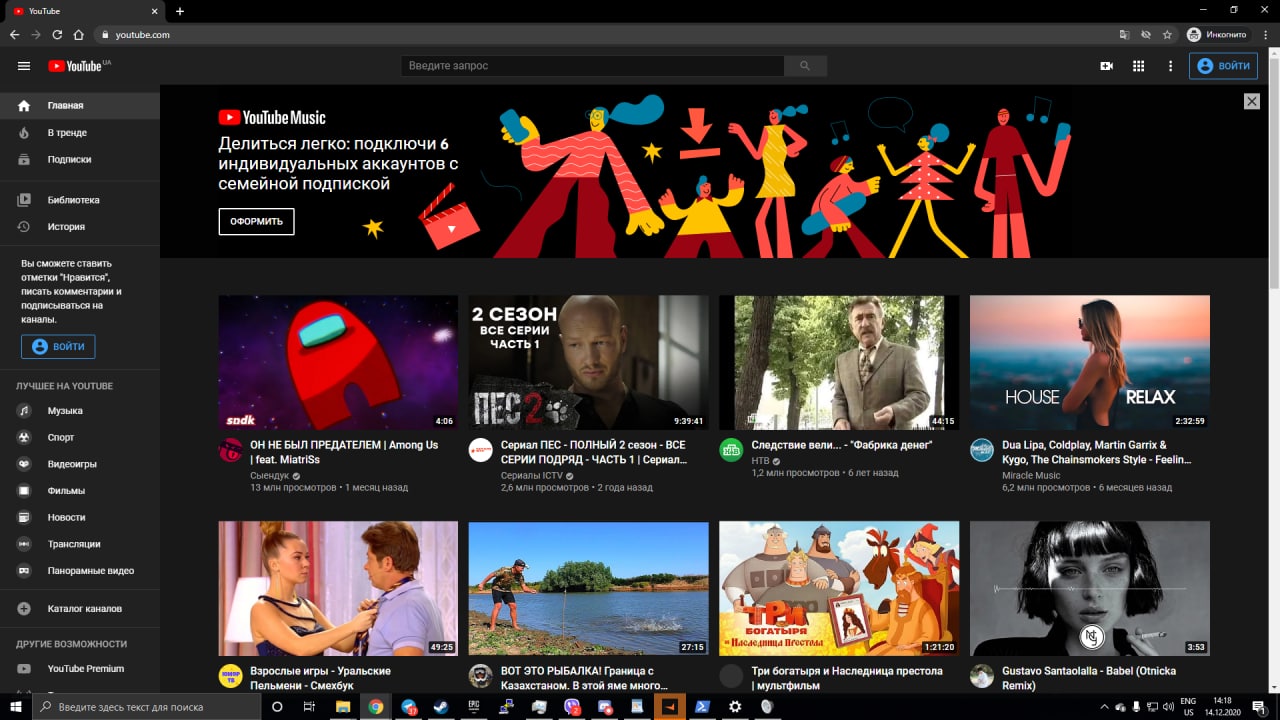
Task: Click the ВОЙТИ button in the left sidebar
Action: 58,347
